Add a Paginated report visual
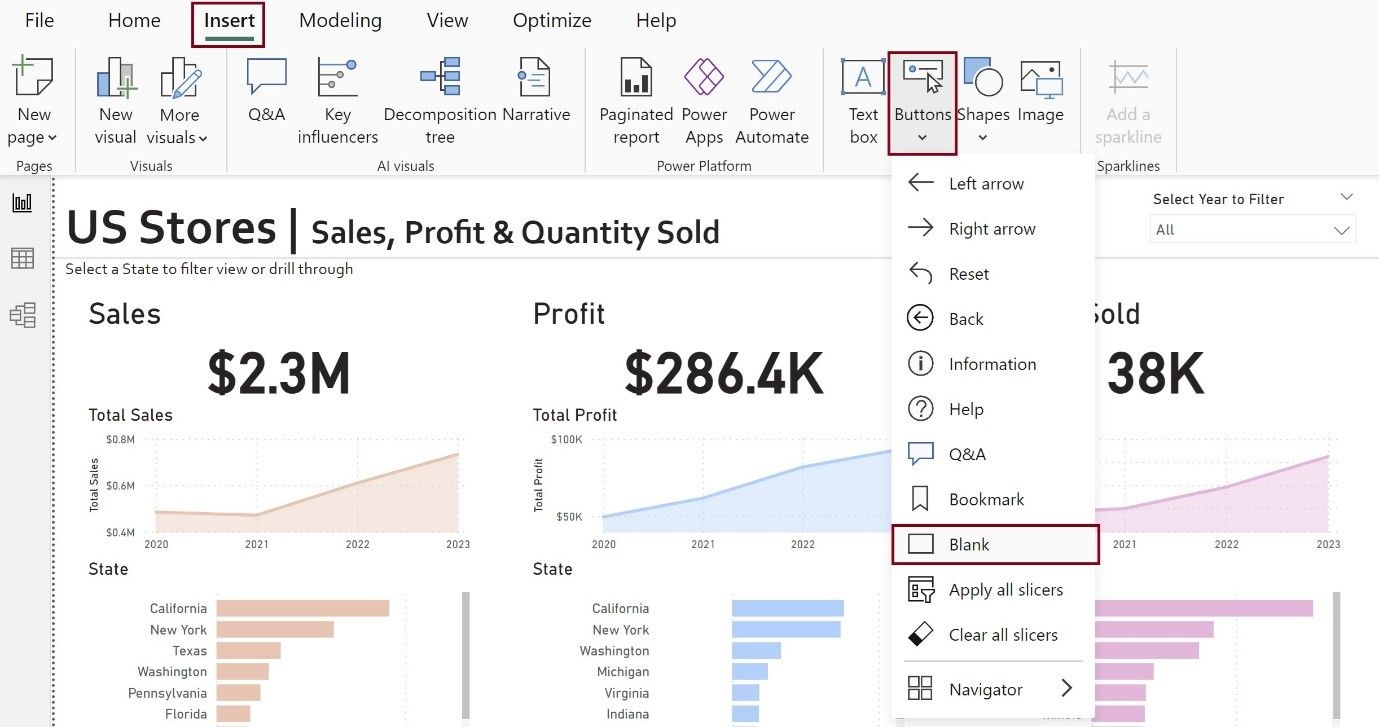This screenshot has height=727, width=1379. (x=636, y=101)
